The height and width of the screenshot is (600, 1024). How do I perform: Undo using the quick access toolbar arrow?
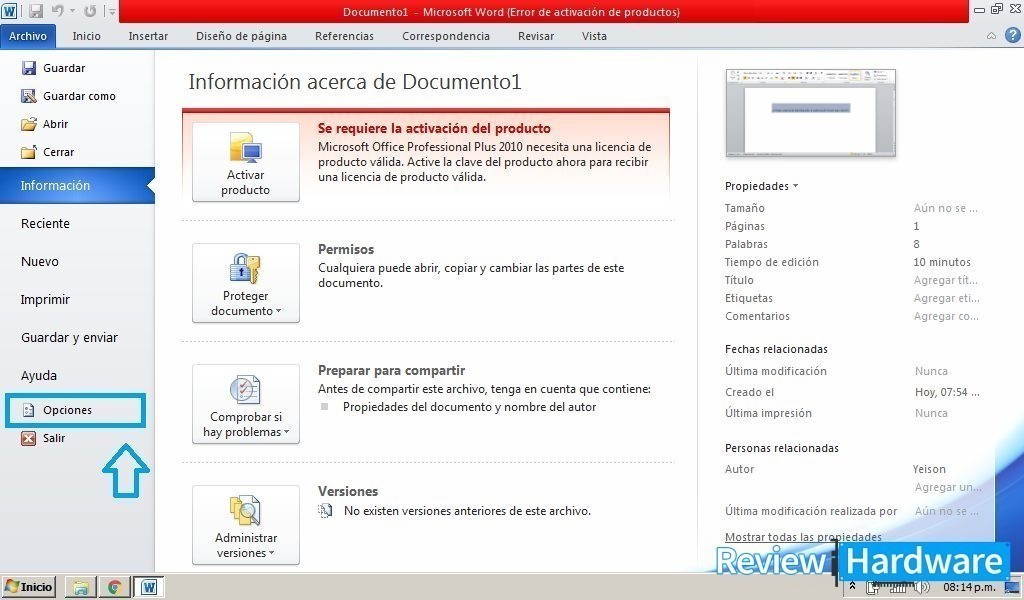point(57,11)
